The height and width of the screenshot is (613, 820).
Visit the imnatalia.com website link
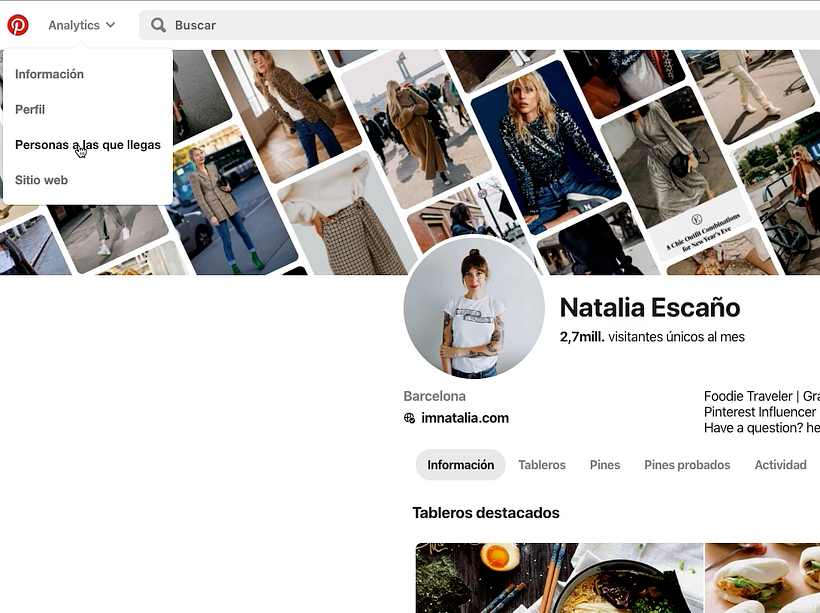point(465,418)
